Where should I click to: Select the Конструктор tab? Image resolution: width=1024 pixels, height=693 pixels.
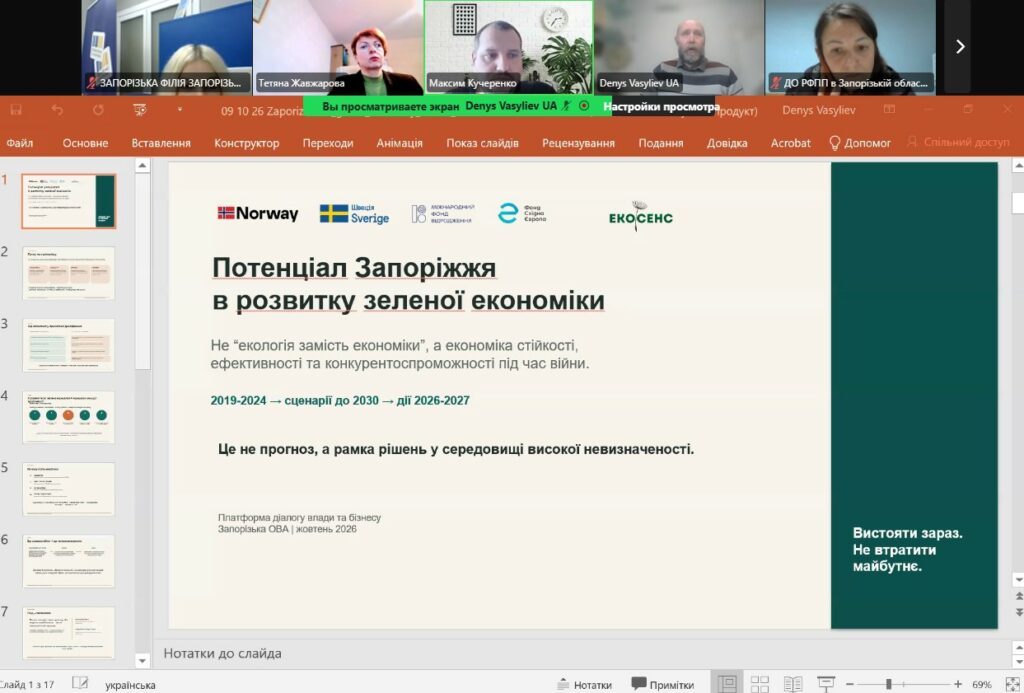coord(246,143)
